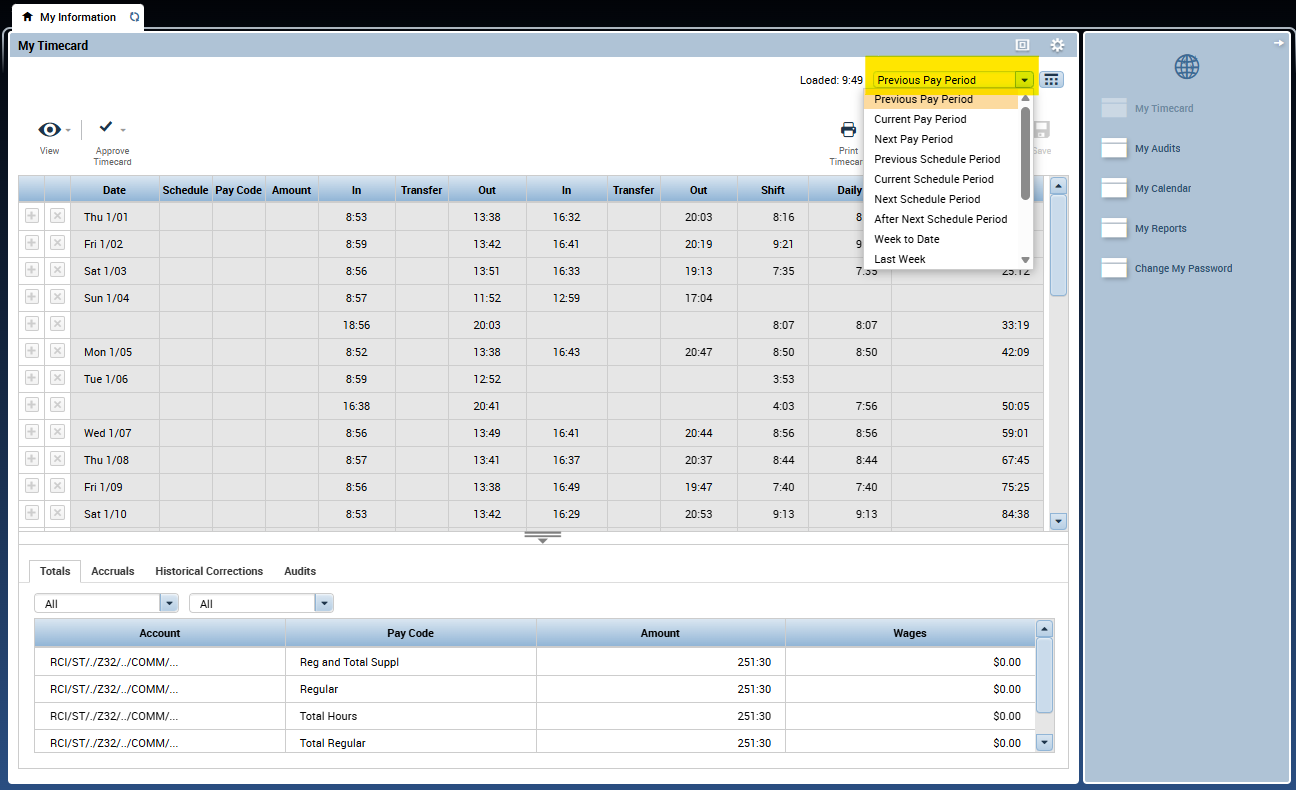Click the home icon on My Information tab
Image resolution: width=1296 pixels, height=790 pixels.
(x=27, y=17)
